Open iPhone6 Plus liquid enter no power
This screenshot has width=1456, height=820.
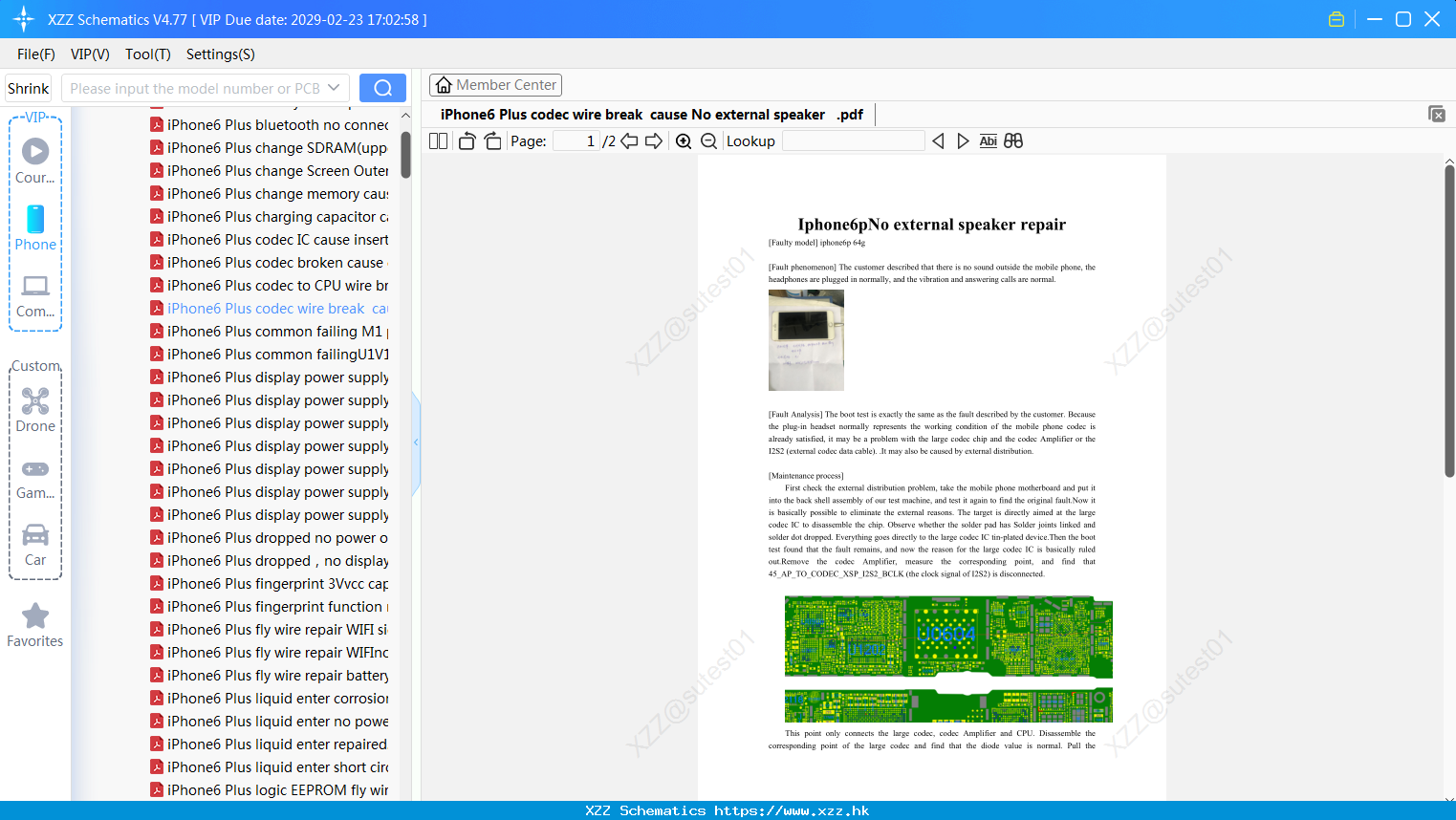coord(270,722)
